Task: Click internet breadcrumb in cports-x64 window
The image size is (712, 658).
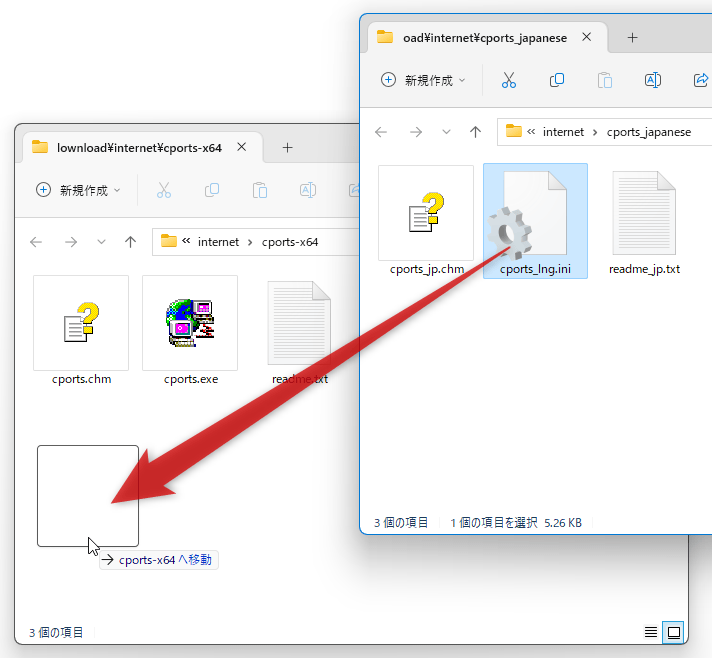Action: coord(218,242)
